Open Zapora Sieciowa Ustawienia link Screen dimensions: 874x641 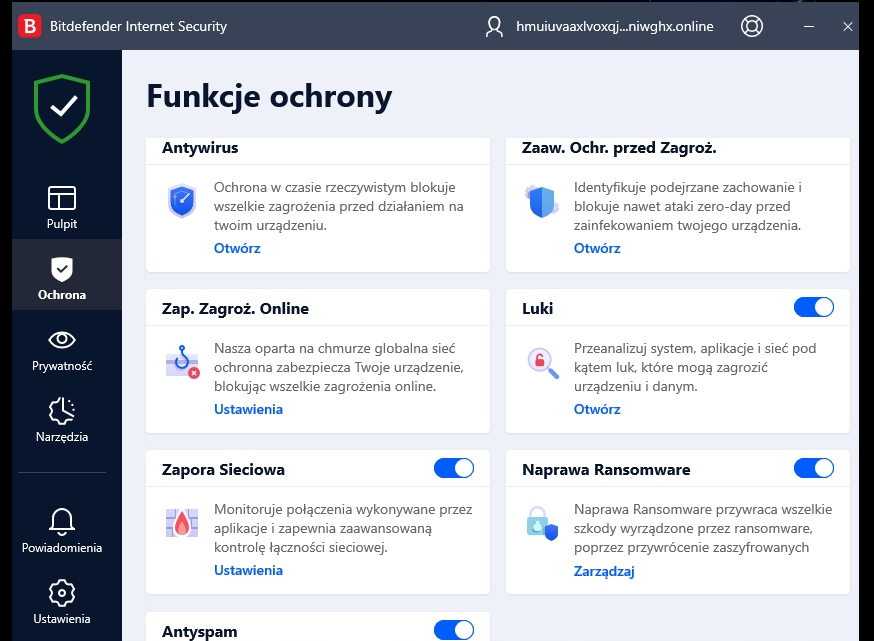pyautogui.click(x=249, y=570)
